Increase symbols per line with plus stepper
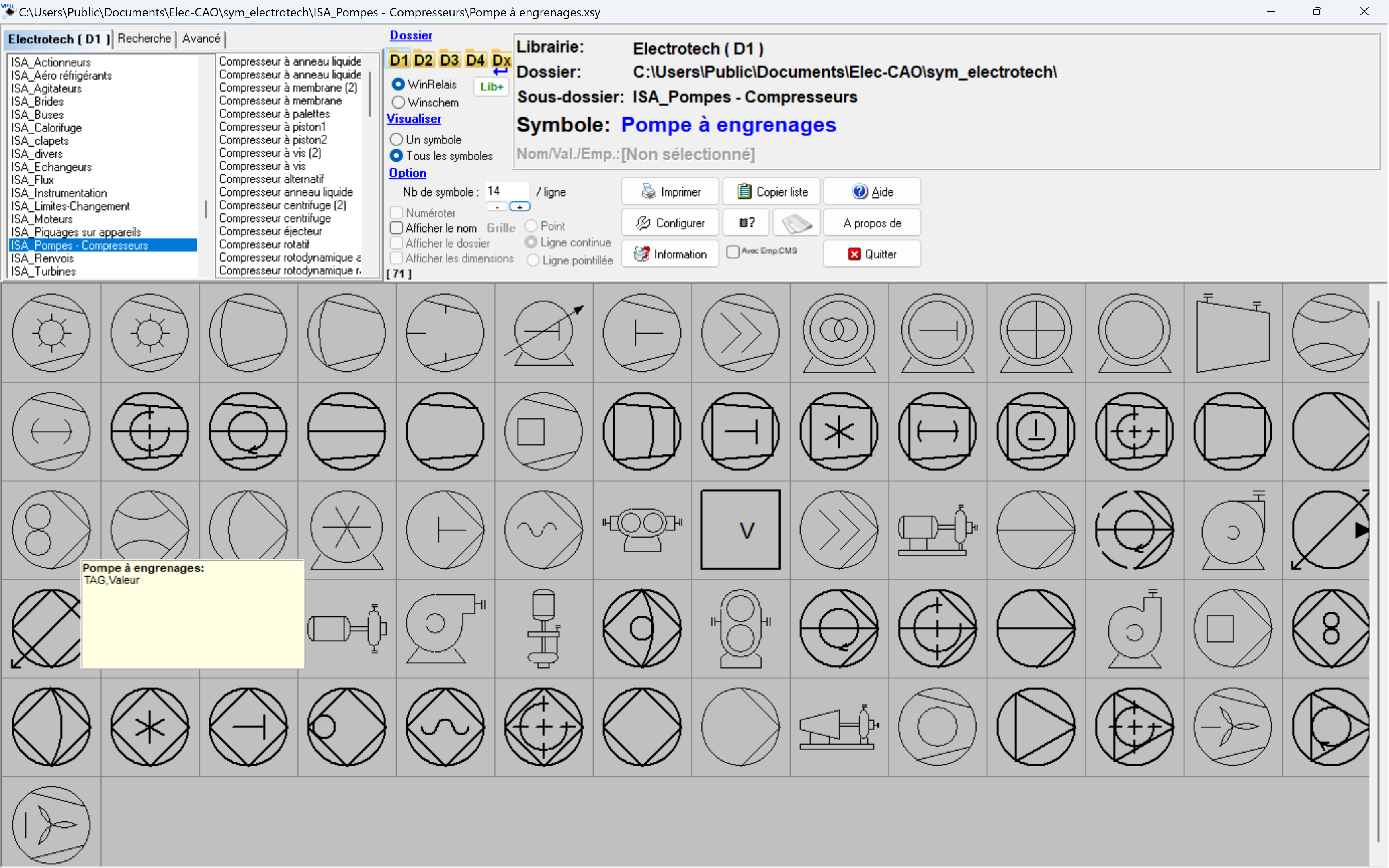 (519, 207)
